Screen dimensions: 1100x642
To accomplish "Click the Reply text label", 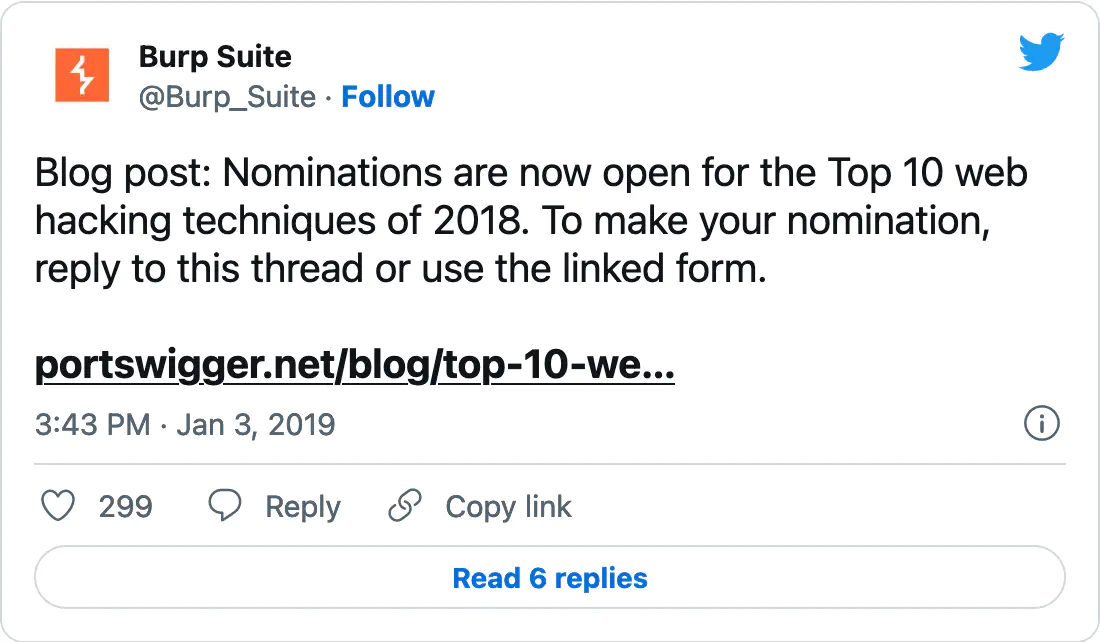I will pos(303,507).
